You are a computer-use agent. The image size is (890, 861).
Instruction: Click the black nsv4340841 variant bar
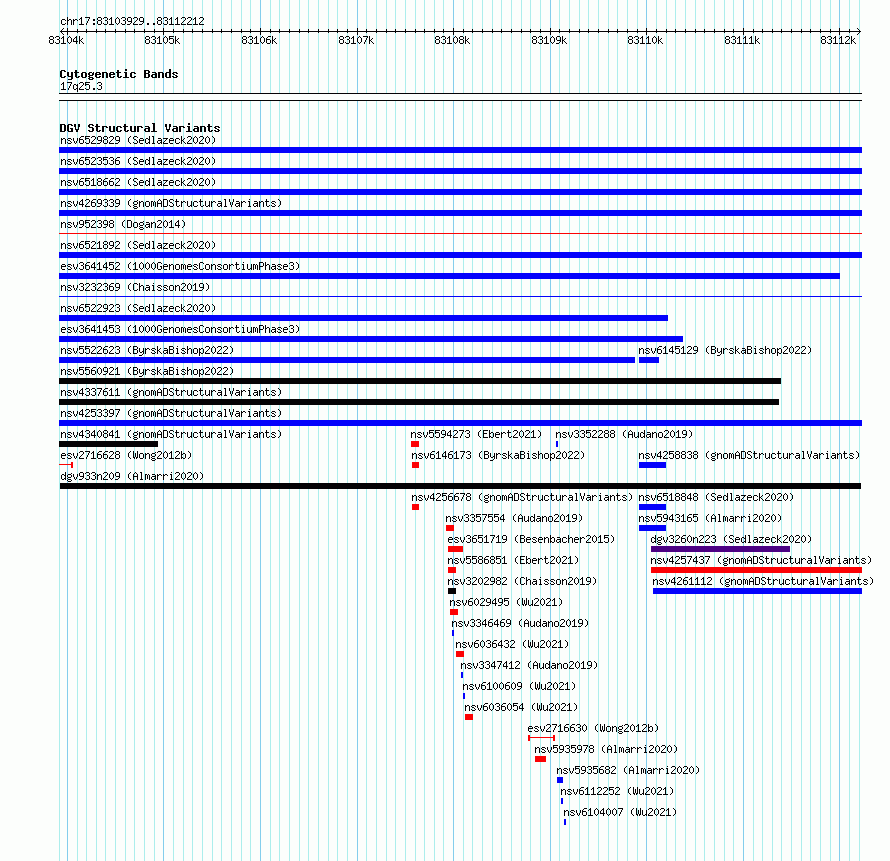108,444
